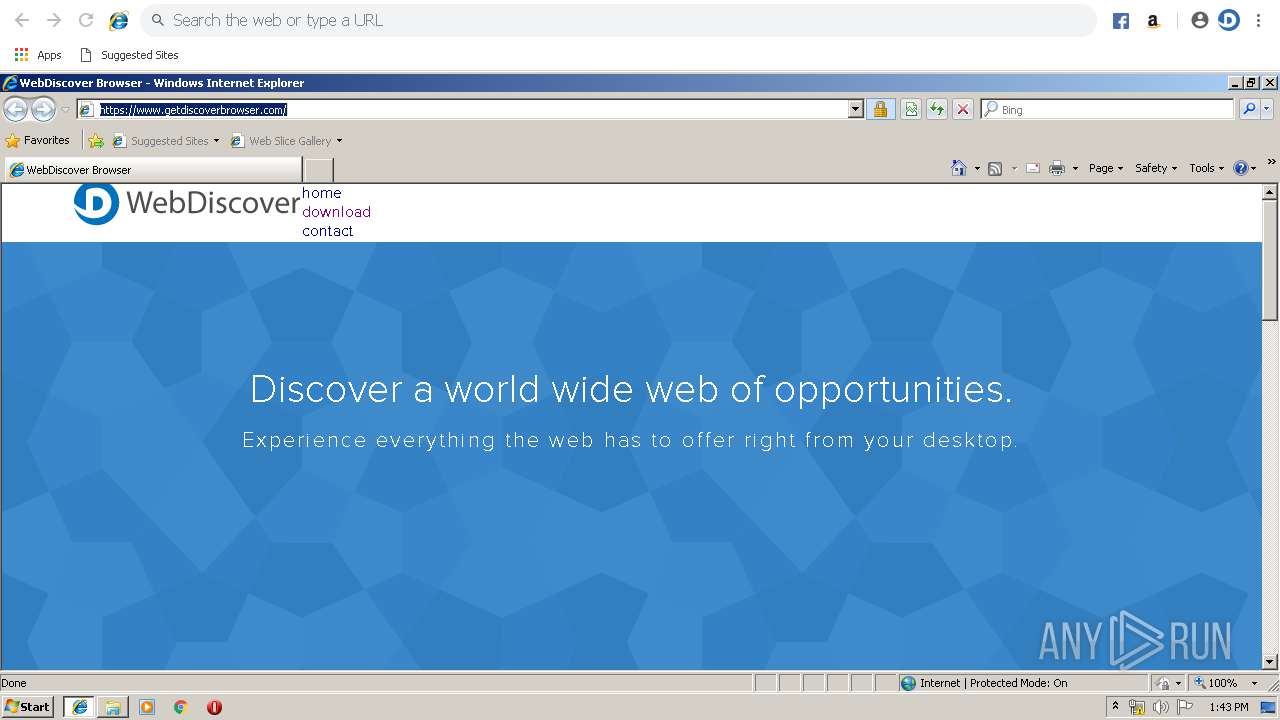Select the WebDiscover Browser tab
The image size is (1280, 720).
153,170
